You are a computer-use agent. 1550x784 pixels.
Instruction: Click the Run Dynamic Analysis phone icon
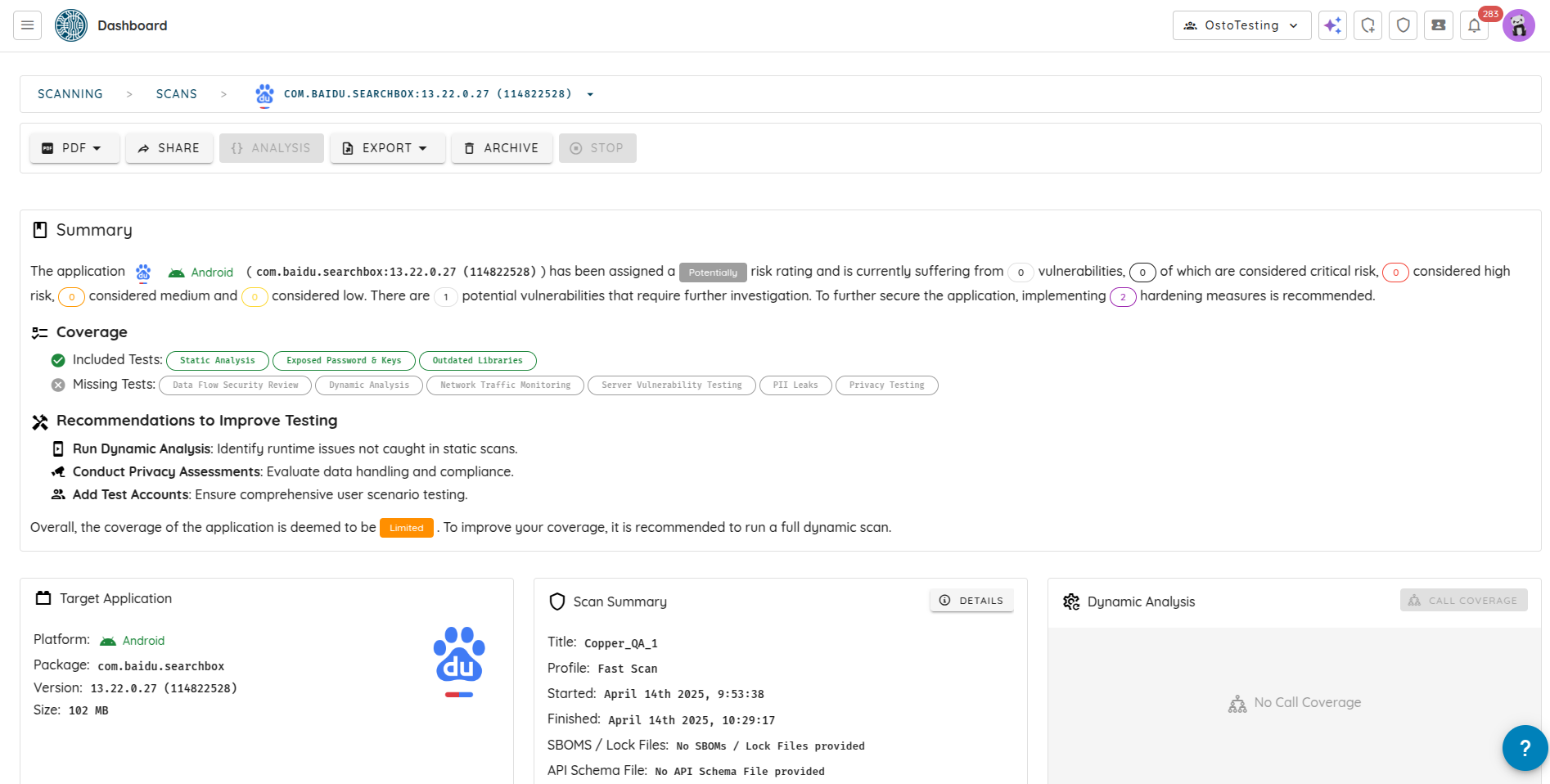tap(58, 449)
